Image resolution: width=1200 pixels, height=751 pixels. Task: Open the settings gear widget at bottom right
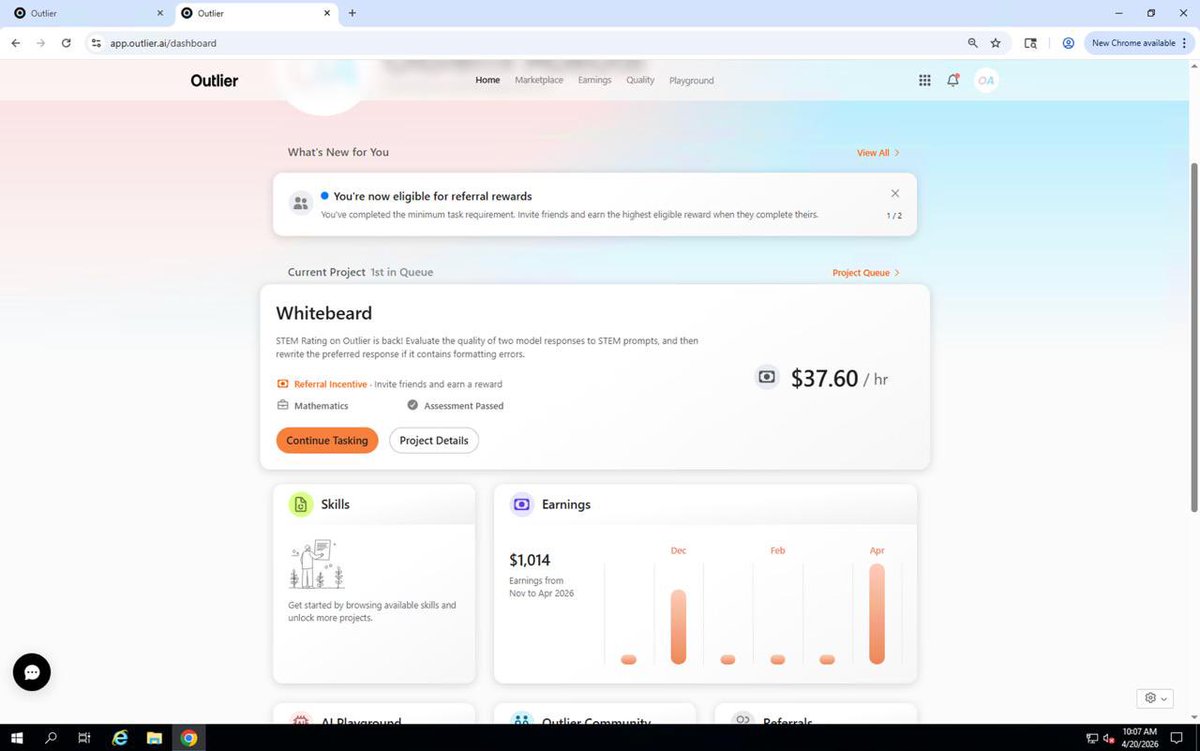coord(1155,697)
